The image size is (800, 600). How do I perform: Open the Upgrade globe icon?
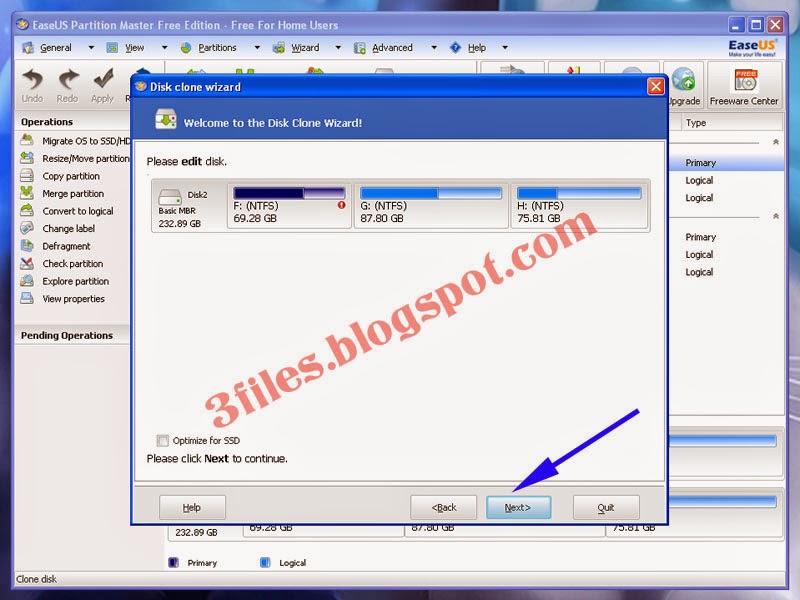tap(683, 80)
